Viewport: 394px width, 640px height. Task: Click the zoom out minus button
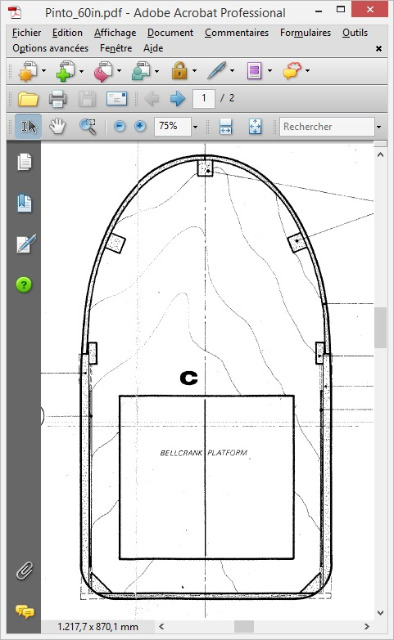pos(120,126)
